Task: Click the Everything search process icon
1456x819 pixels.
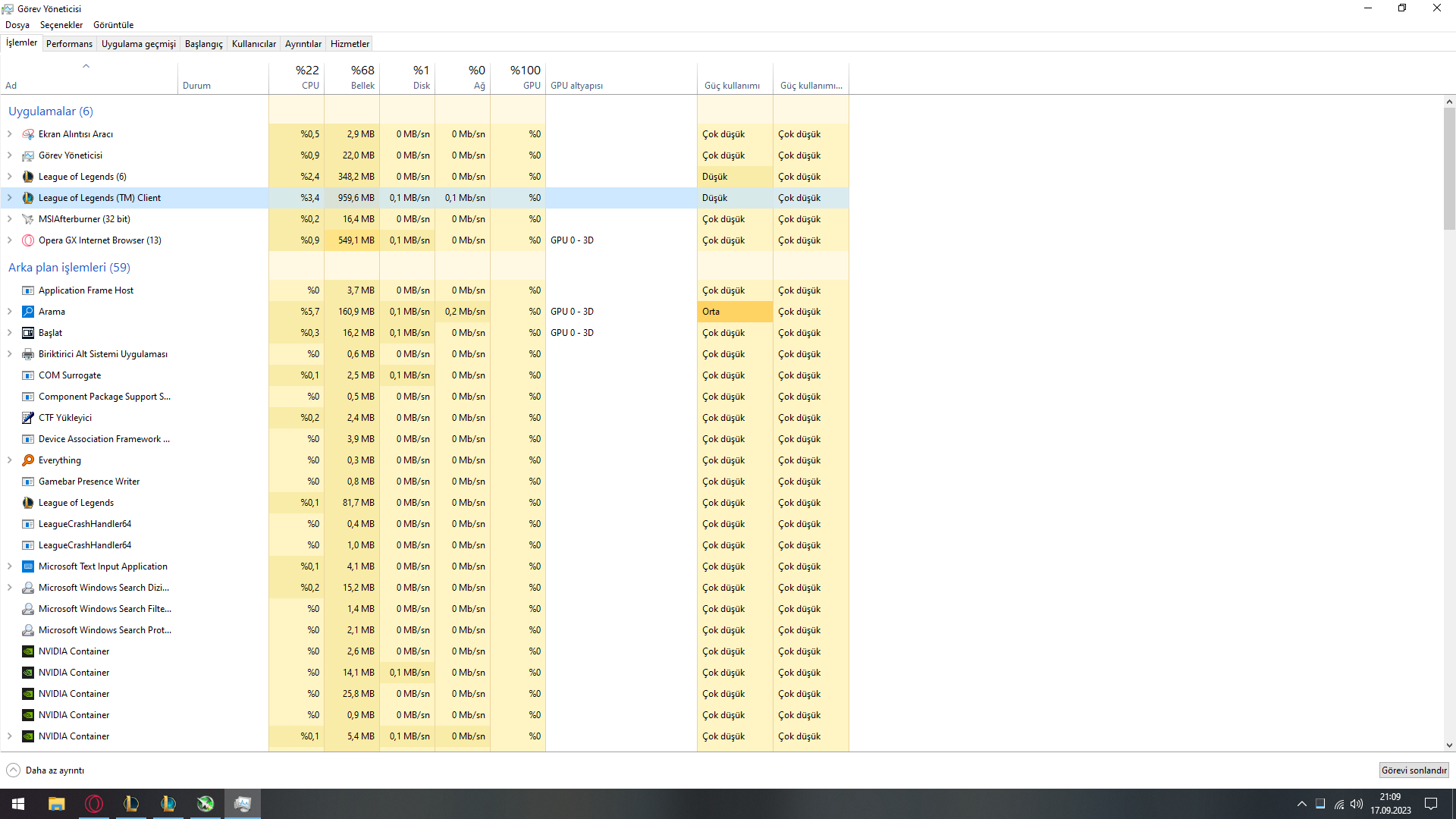Action: pyautogui.click(x=28, y=460)
